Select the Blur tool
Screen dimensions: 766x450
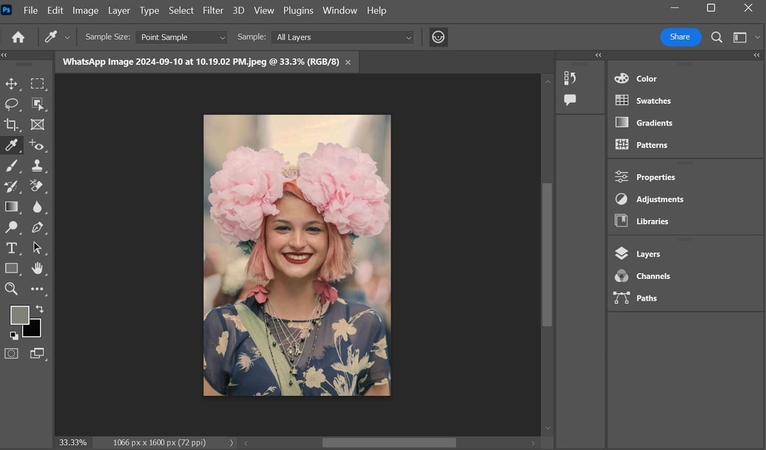pos(37,207)
